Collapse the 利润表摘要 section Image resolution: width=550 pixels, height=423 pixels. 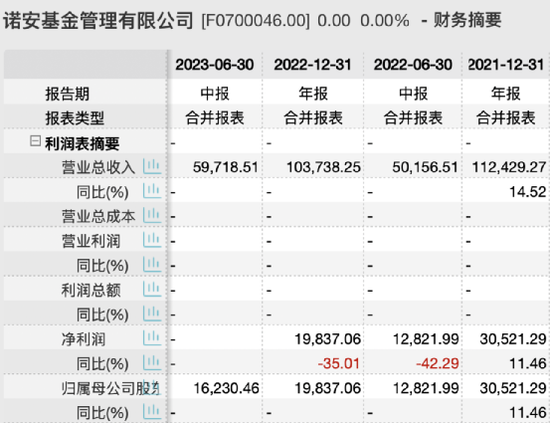(x=35, y=141)
